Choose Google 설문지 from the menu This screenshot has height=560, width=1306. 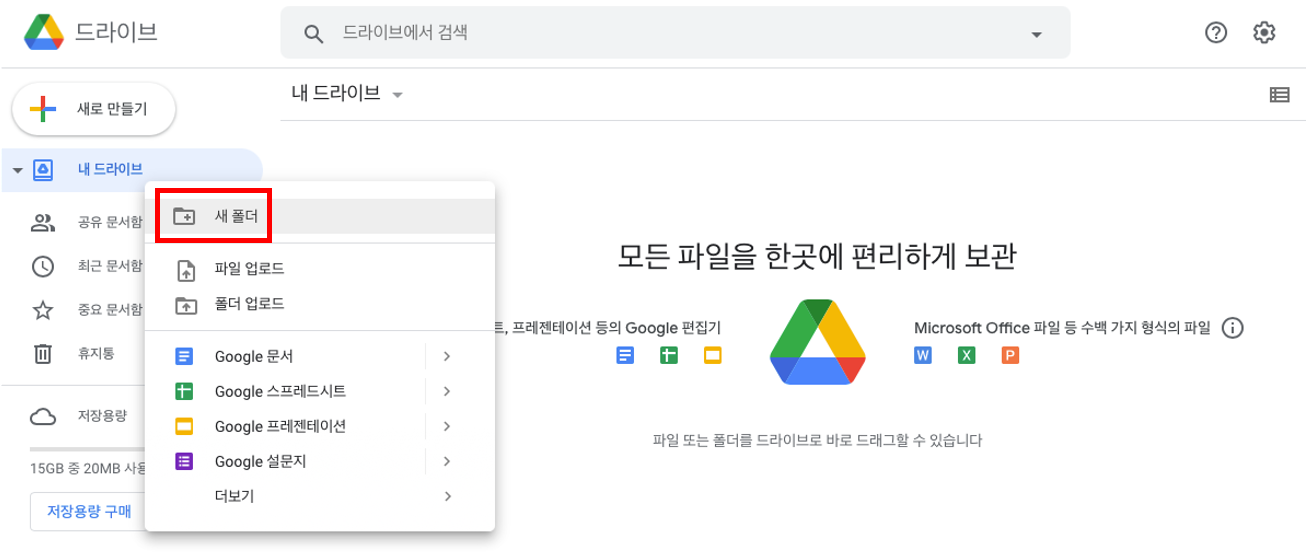coord(320,461)
